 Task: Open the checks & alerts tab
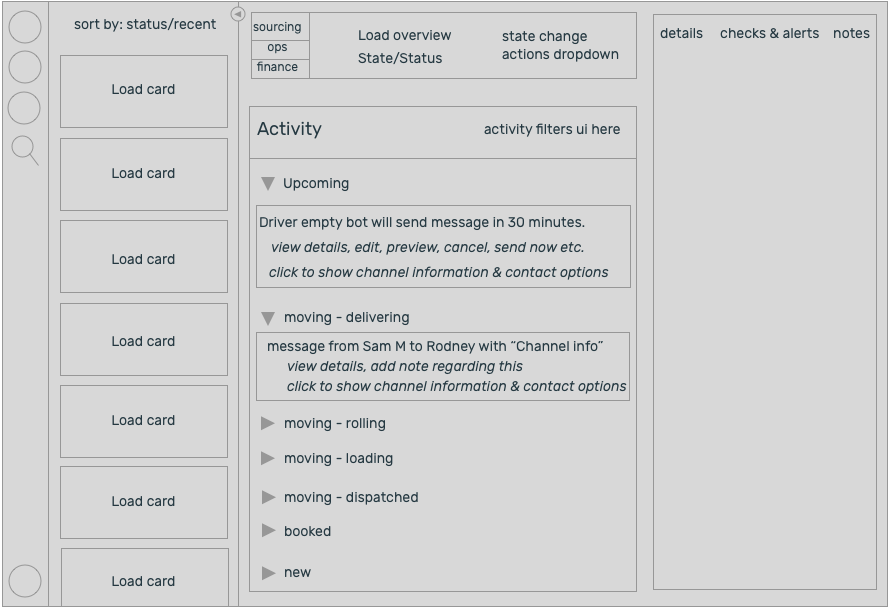tap(769, 33)
